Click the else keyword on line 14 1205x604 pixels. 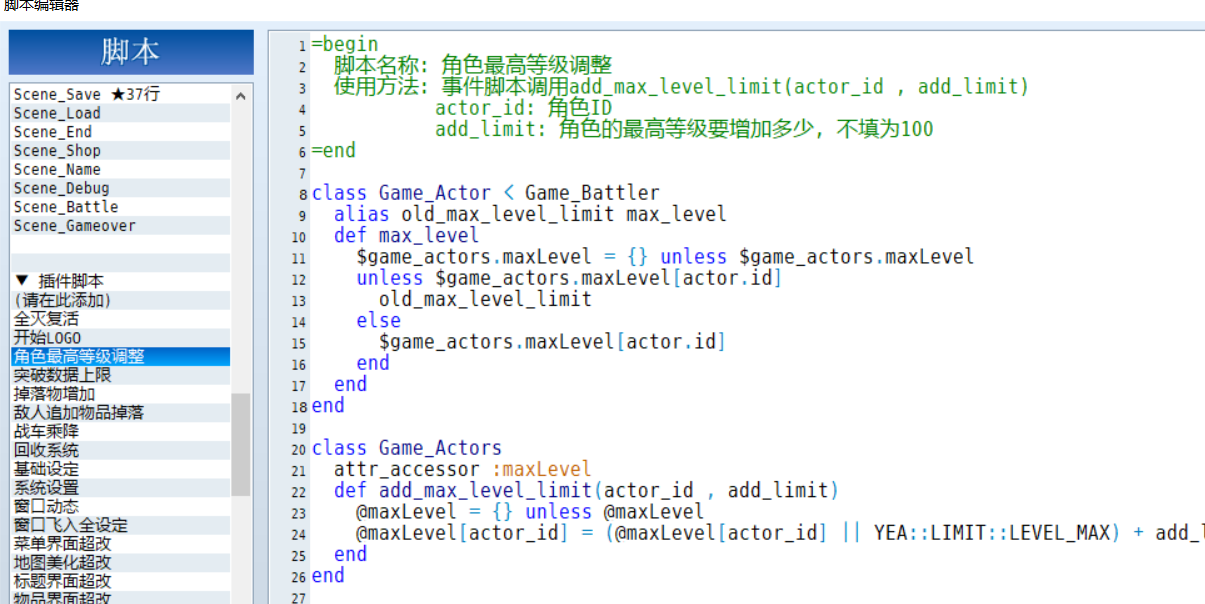coord(379,321)
